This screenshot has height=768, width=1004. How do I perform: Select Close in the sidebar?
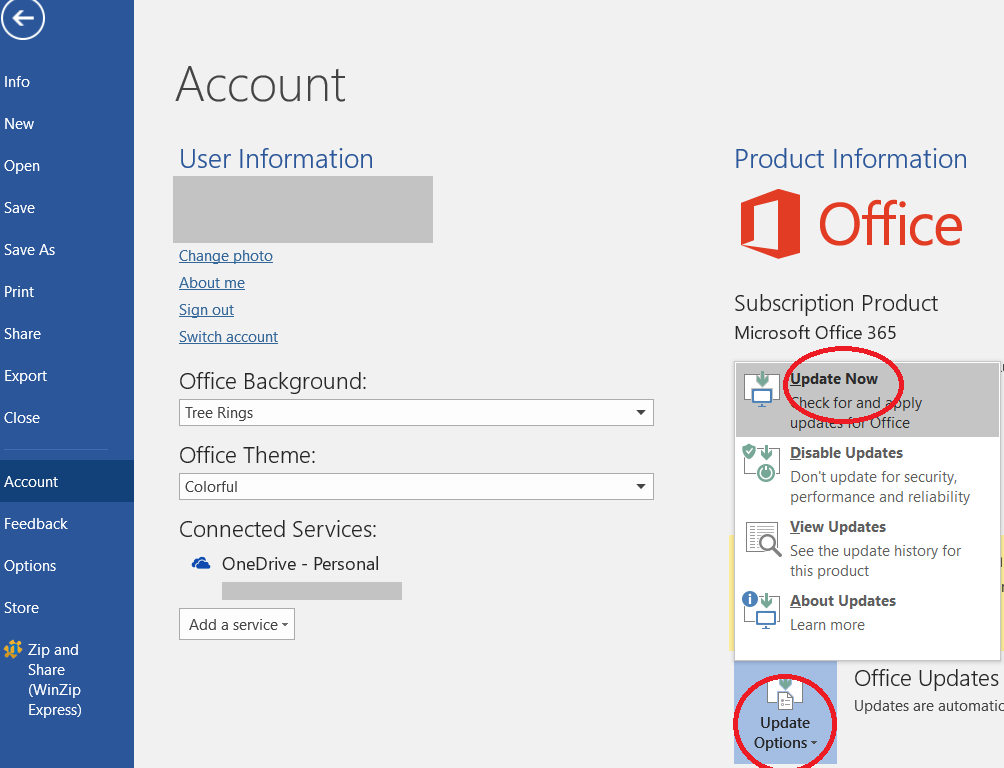[x=22, y=418]
